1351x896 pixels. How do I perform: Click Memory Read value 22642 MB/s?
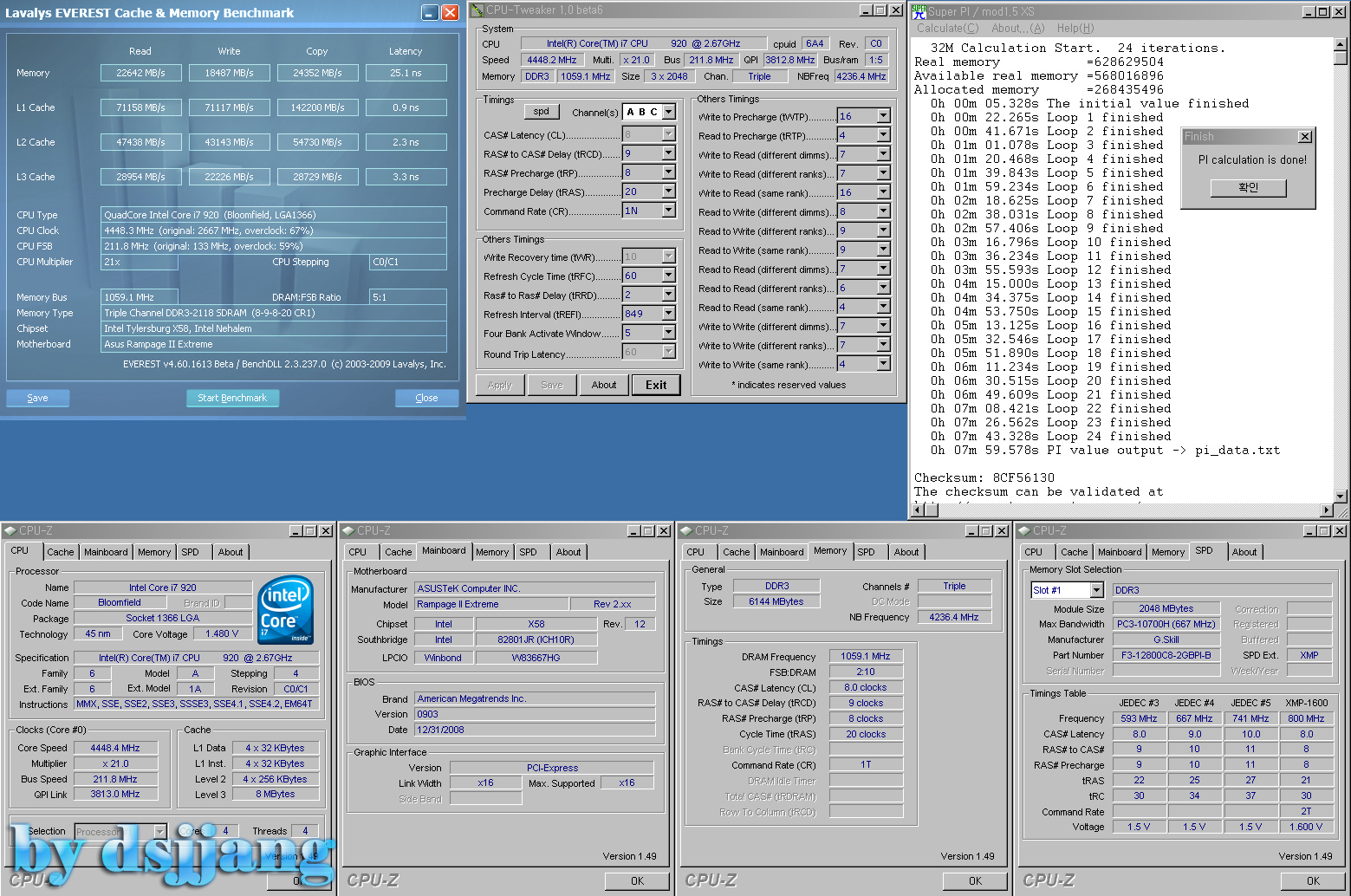[x=140, y=73]
